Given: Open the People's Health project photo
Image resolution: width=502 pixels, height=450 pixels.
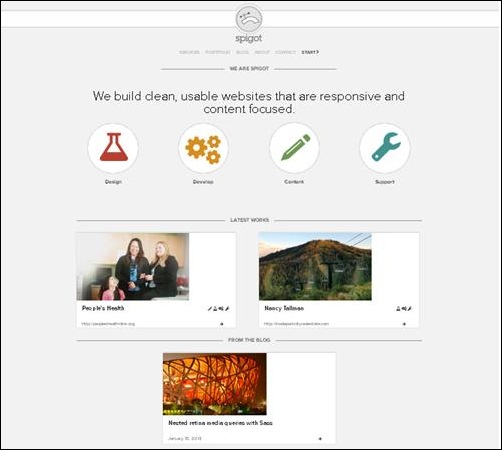Looking at the screenshot, I should coord(133,267).
